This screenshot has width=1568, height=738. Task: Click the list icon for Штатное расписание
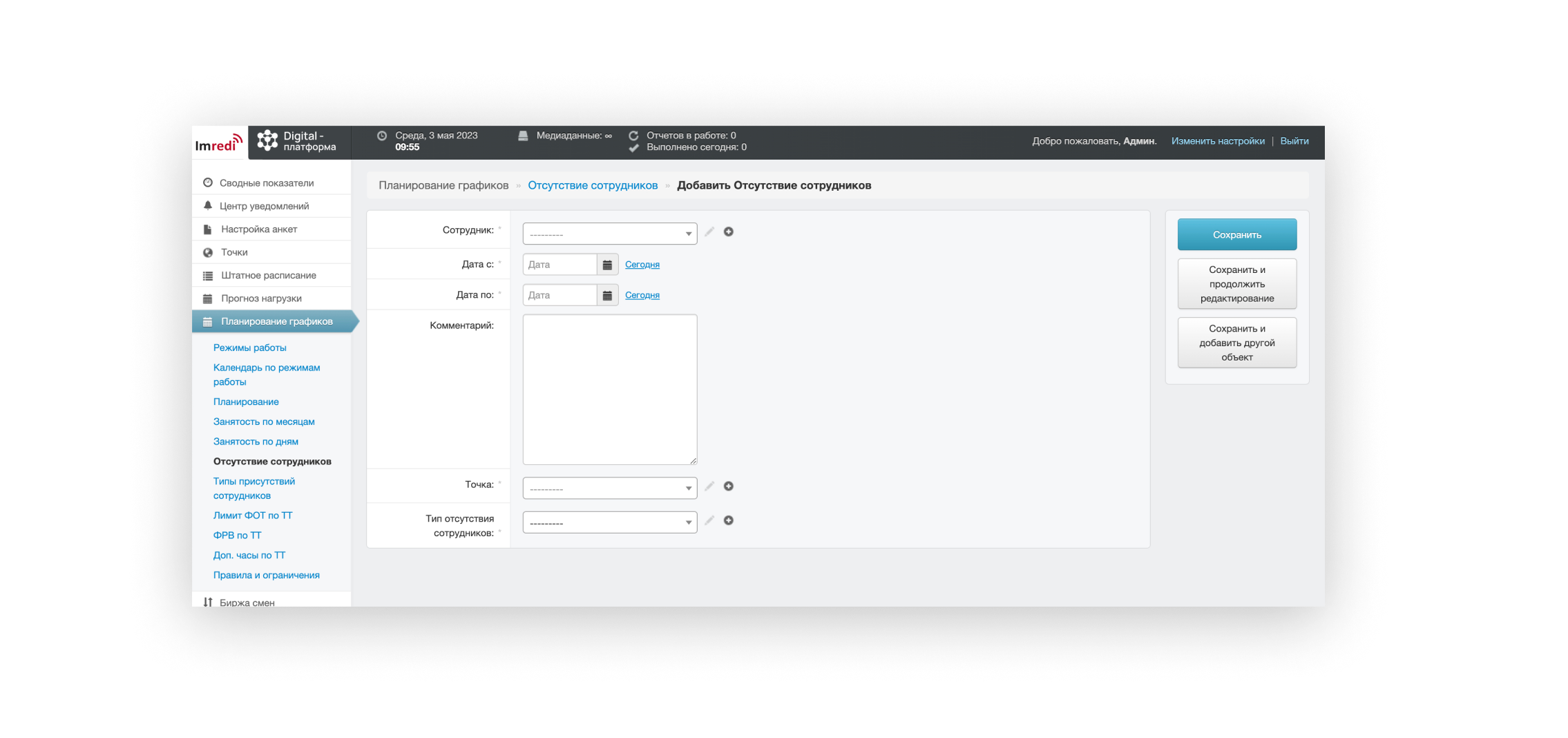[208, 276]
